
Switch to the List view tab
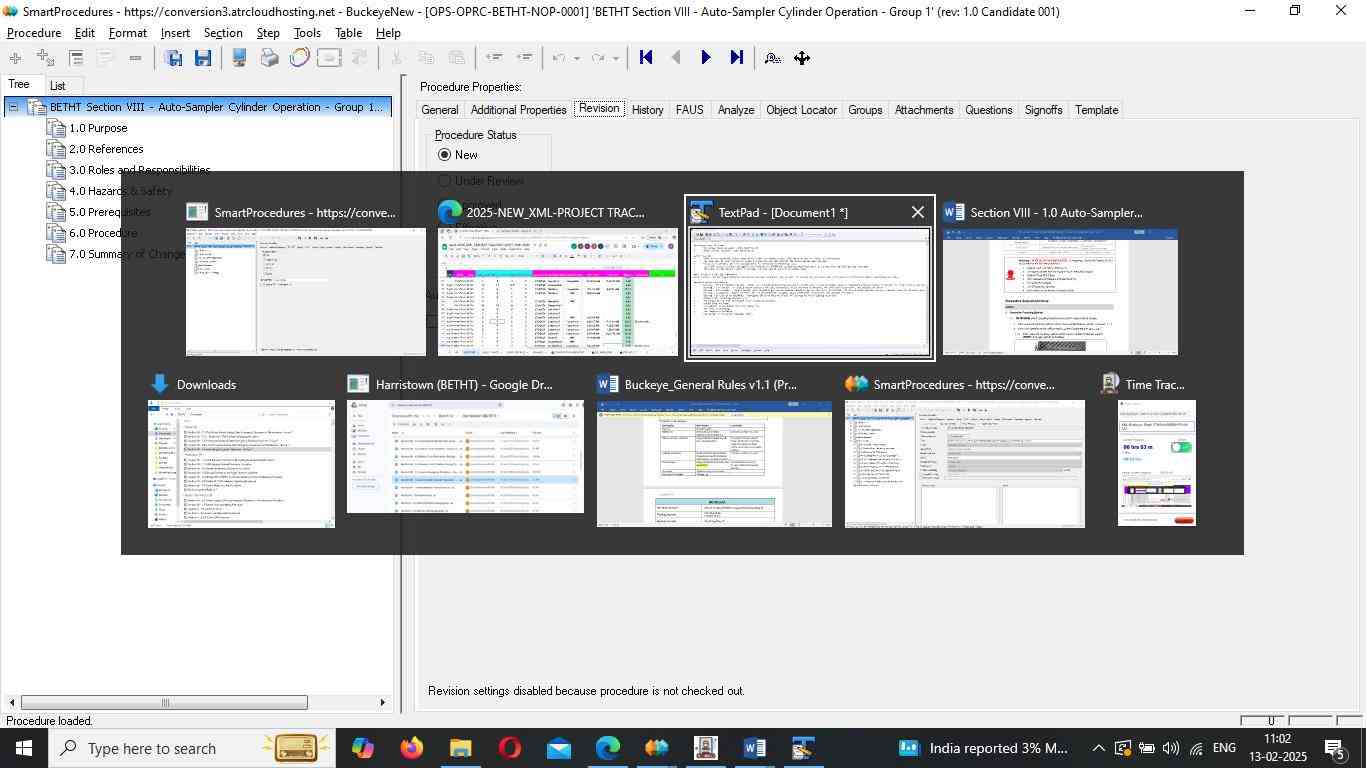point(58,86)
